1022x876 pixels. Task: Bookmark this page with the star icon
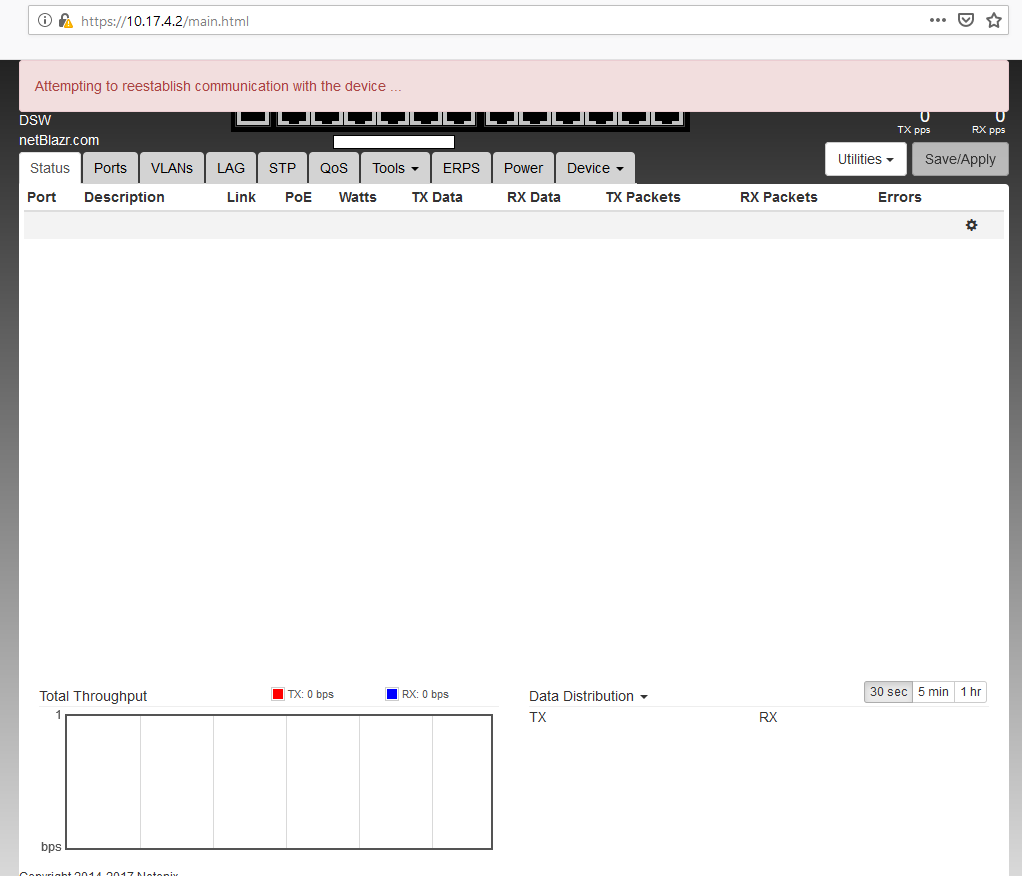(993, 20)
